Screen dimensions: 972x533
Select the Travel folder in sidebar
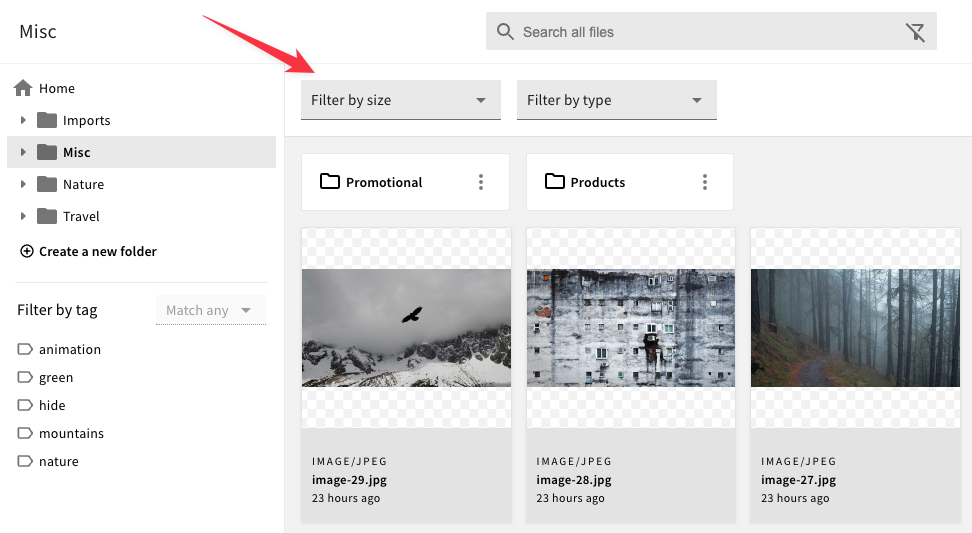click(81, 216)
